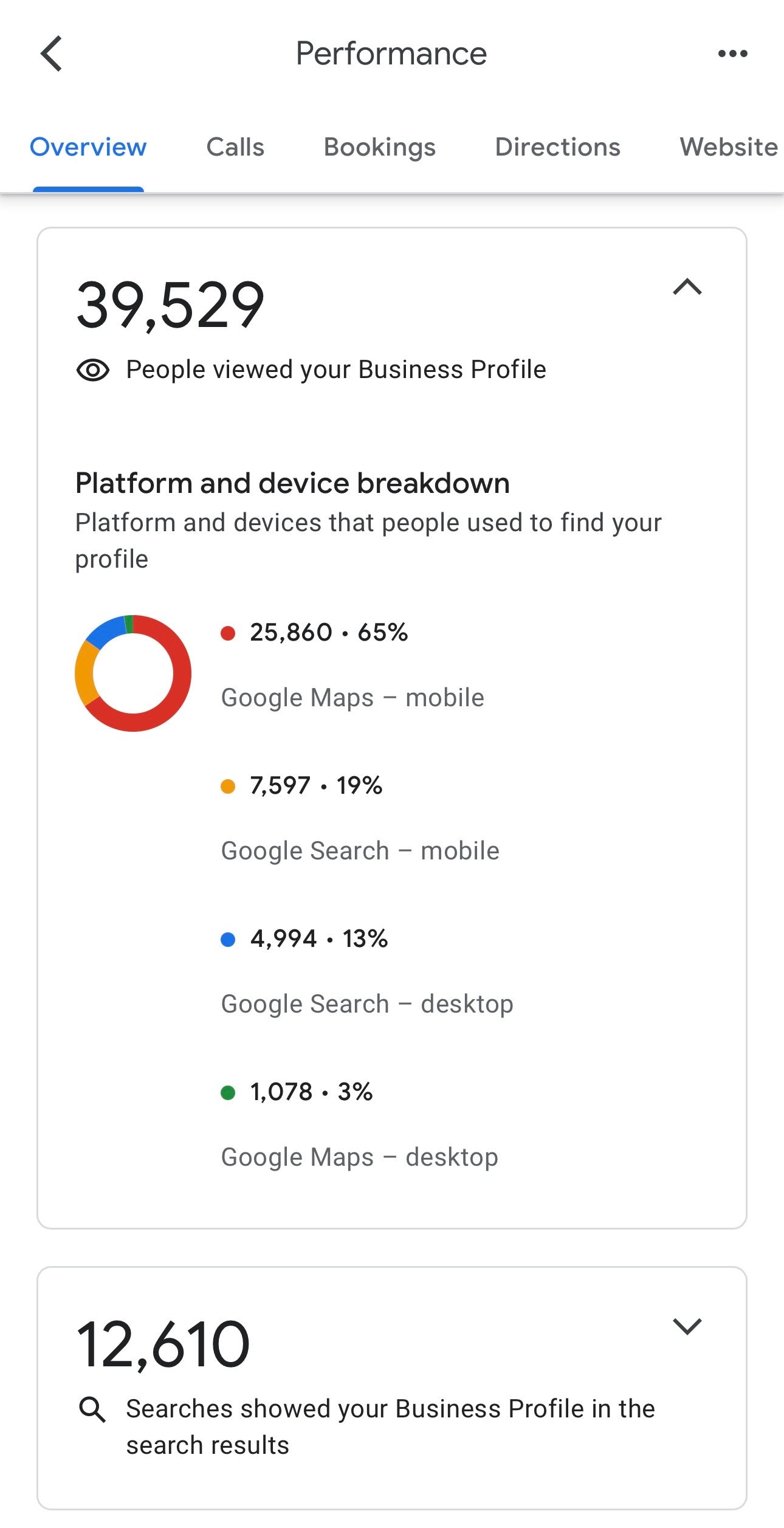Tap the magnifier icon beside searches text
The width and height of the screenshot is (784, 1528).
coord(92,1409)
